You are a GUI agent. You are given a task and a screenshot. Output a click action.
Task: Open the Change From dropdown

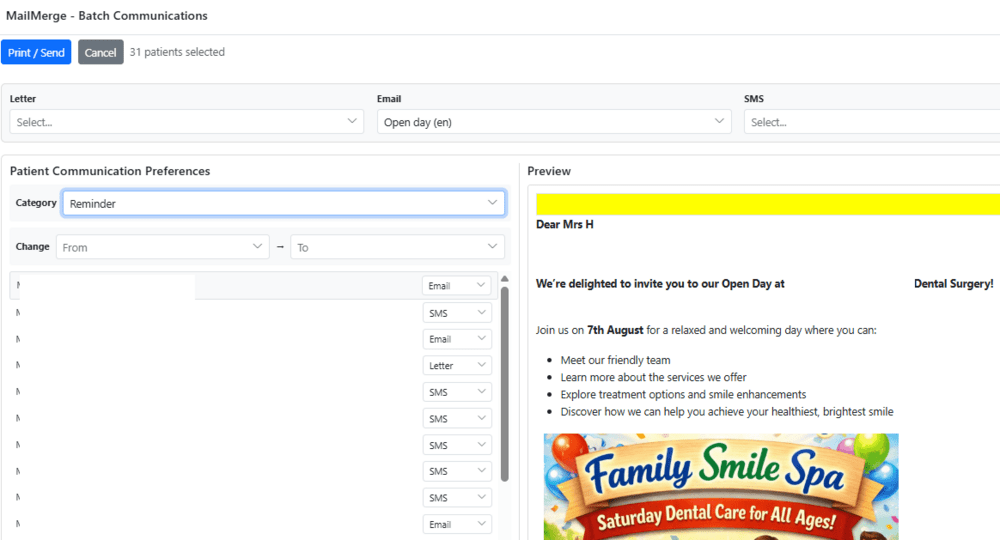(x=163, y=247)
